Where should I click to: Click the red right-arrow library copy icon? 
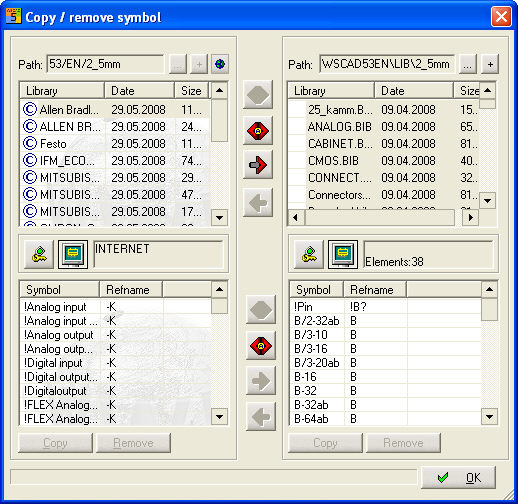(x=258, y=164)
